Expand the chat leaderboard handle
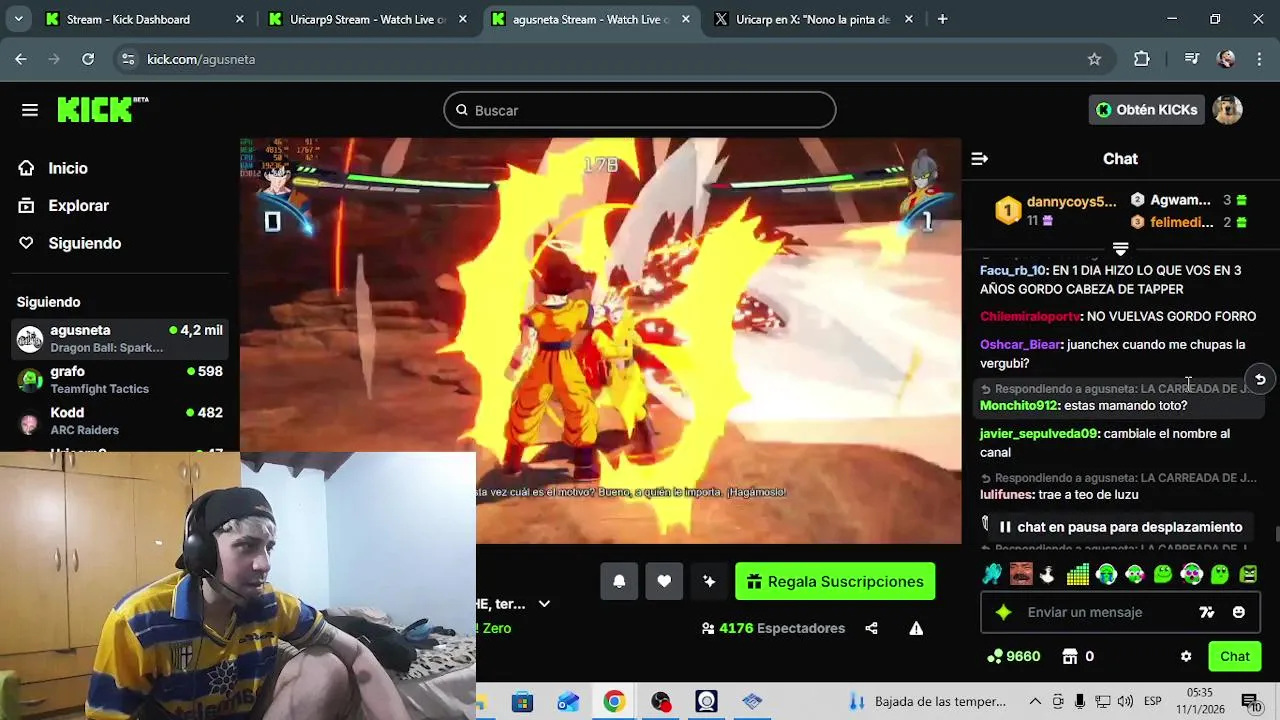Viewport: 1280px width, 720px height. pyautogui.click(x=1120, y=248)
